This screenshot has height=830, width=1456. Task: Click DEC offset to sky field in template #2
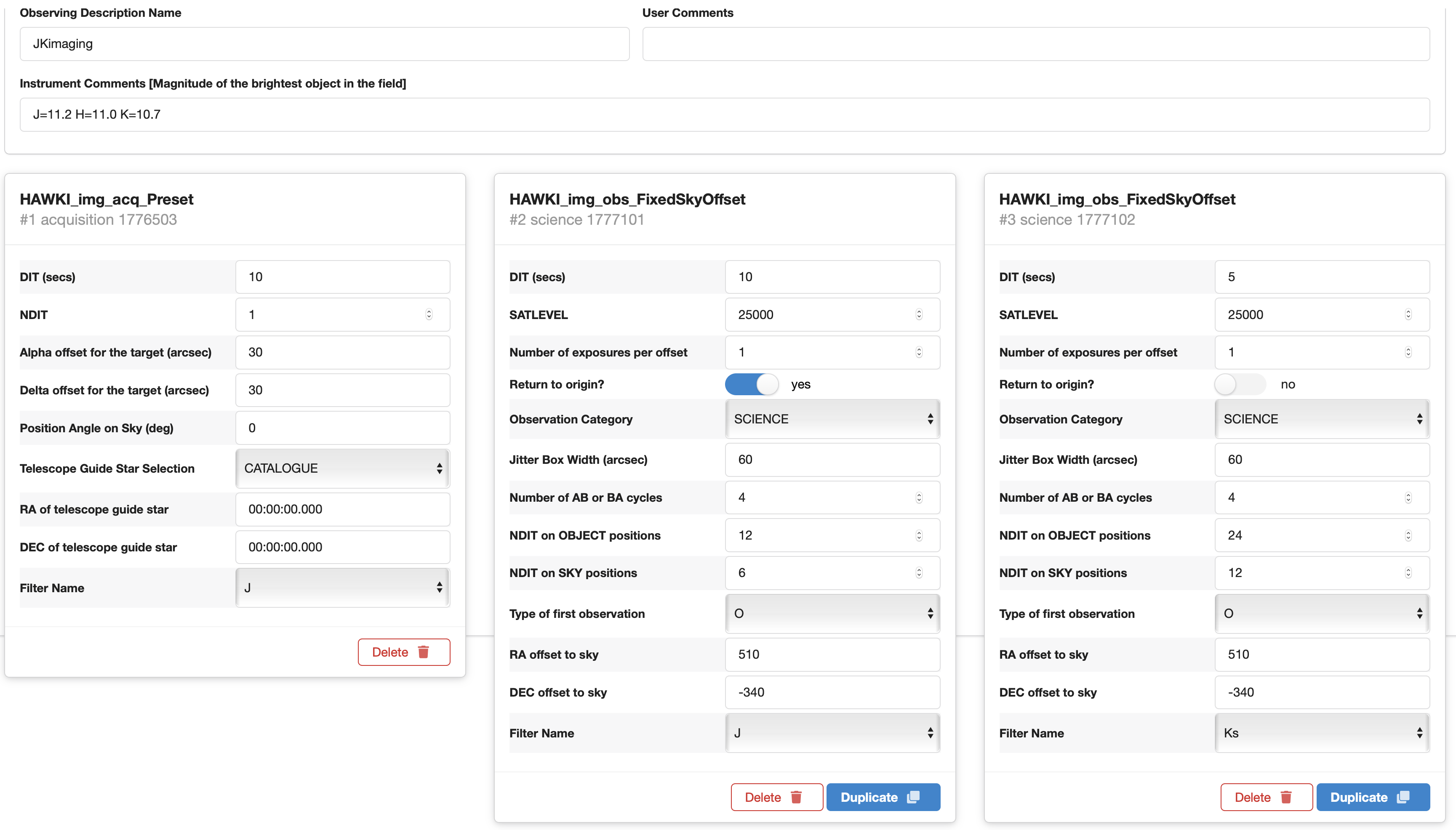832,692
